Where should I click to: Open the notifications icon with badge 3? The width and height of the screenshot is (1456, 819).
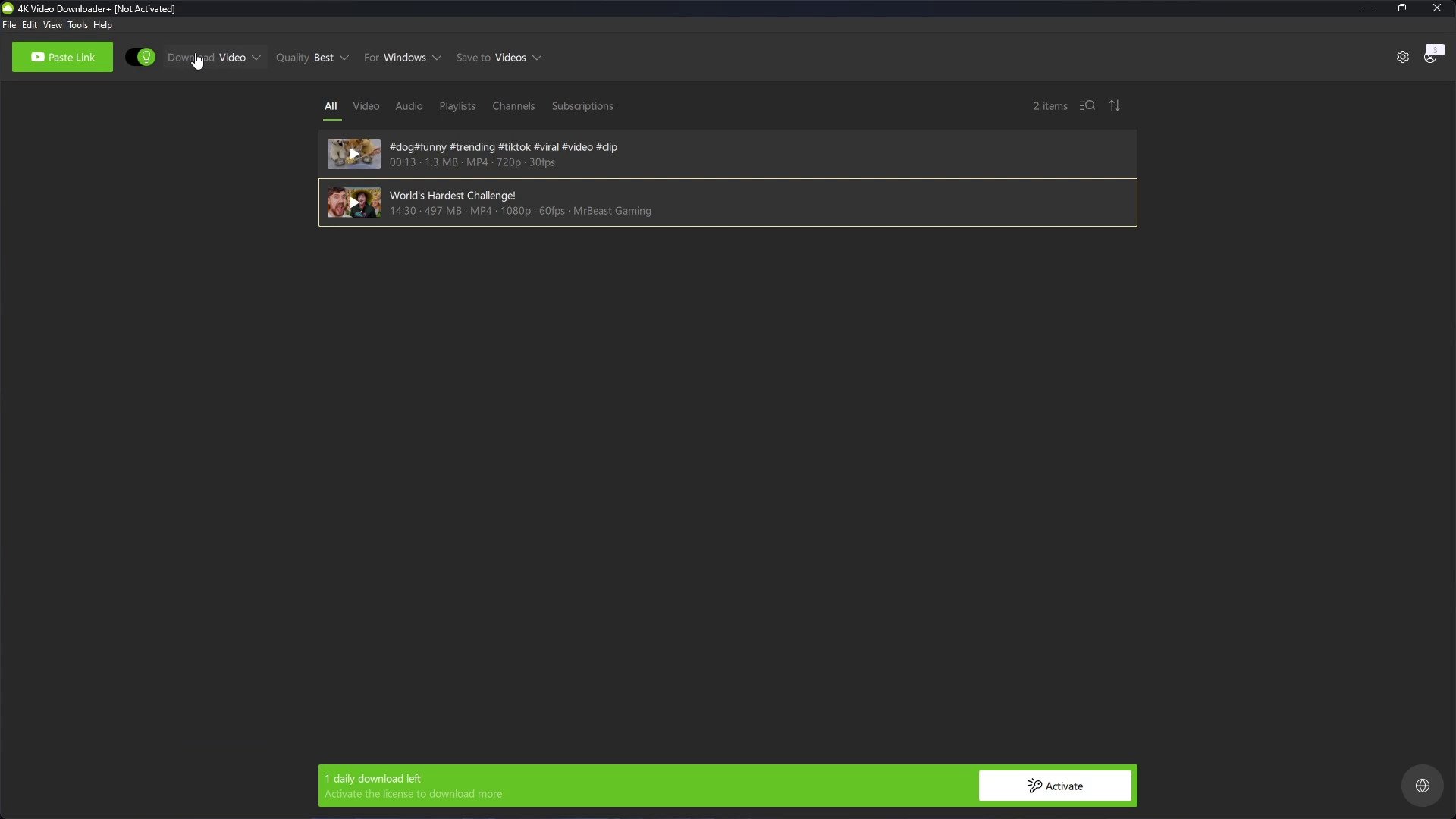point(1433,55)
